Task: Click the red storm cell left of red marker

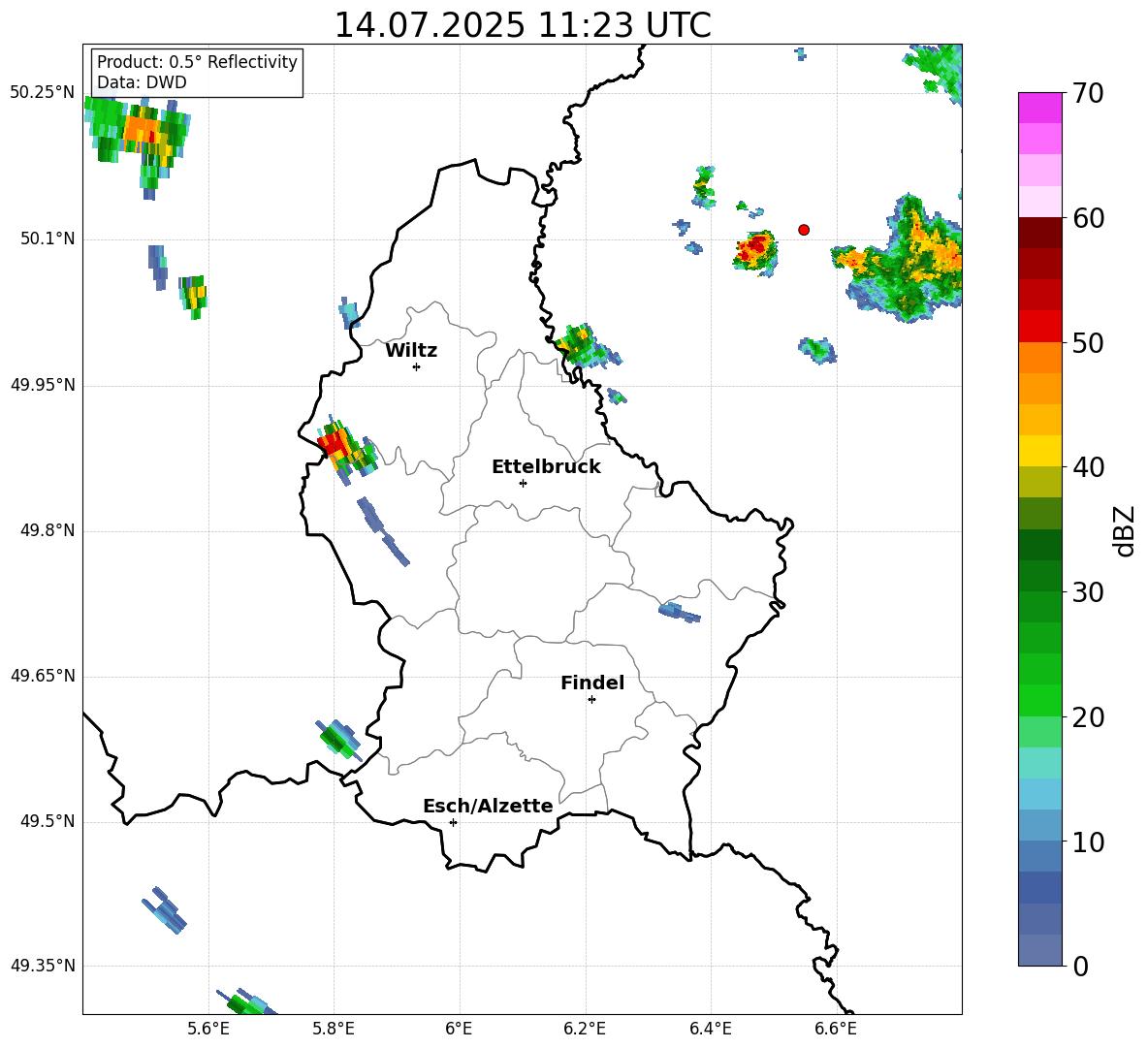Action: 755,251
